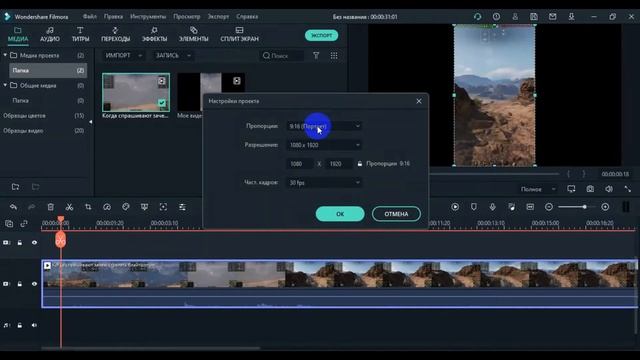Viewport: 640px width, 360px height.
Task: Click the motion tracking icon
Action: 163,207
